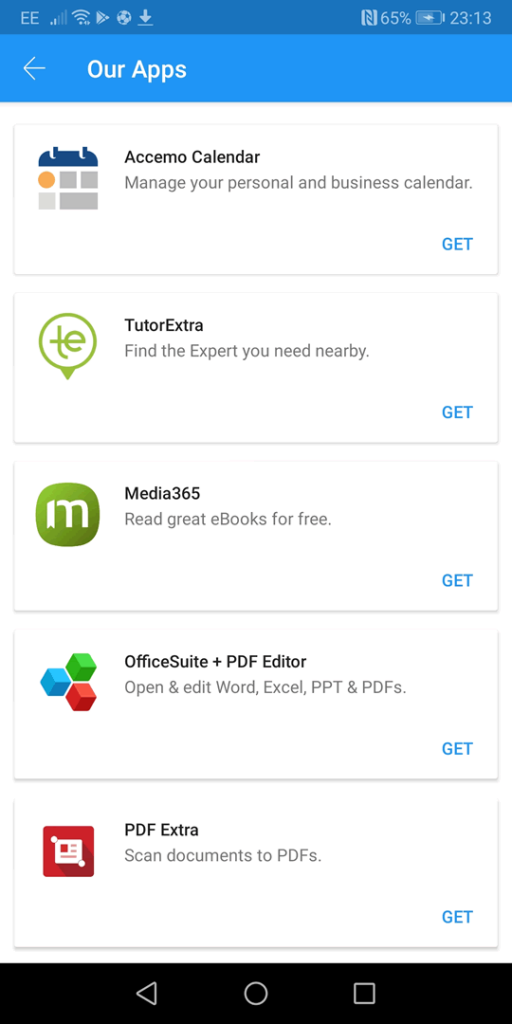Tap Android back navigation triangle
The height and width of the screenshot is (1024, 512).
tap(146, 993)
